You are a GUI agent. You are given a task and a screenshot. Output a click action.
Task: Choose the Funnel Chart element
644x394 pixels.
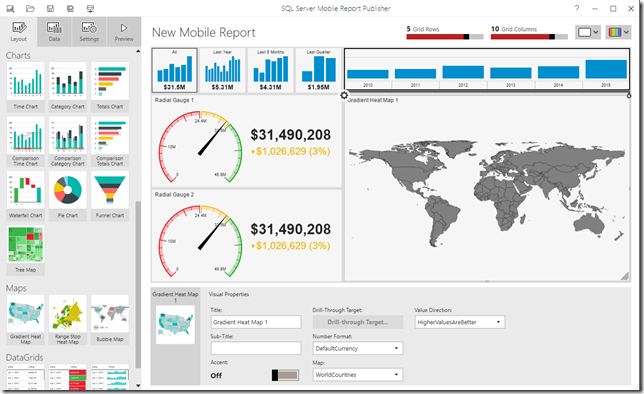[110, 196]
